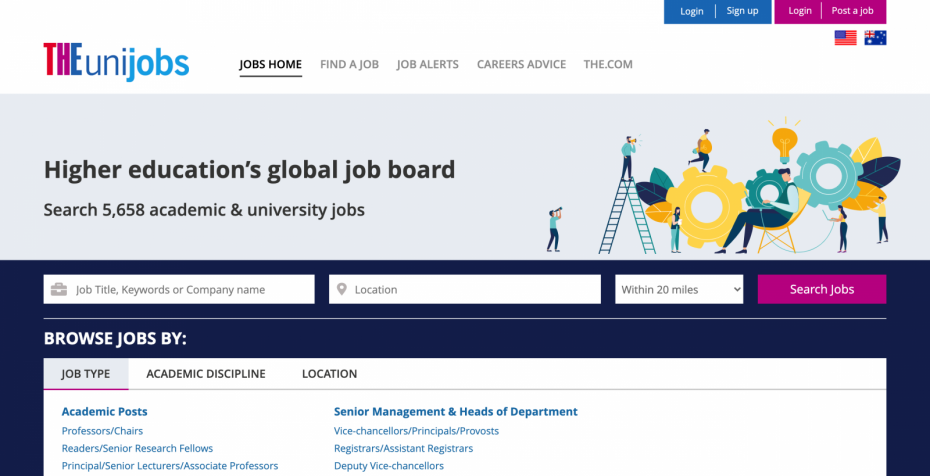Open CAREERS ADVICE menu item

click(521, 64)
